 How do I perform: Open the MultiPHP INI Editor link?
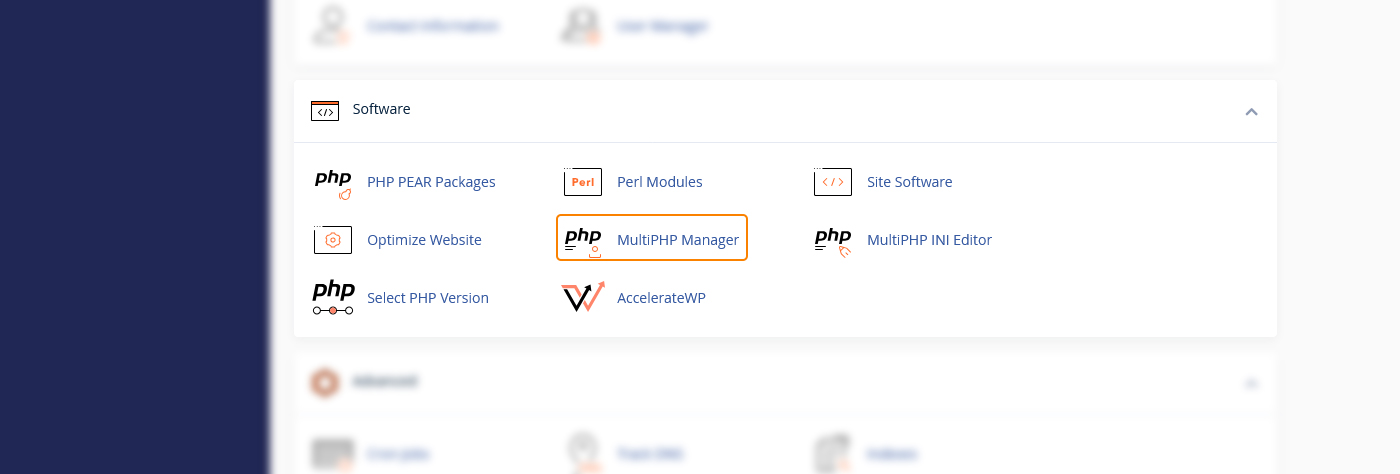[x=929, y=240]
